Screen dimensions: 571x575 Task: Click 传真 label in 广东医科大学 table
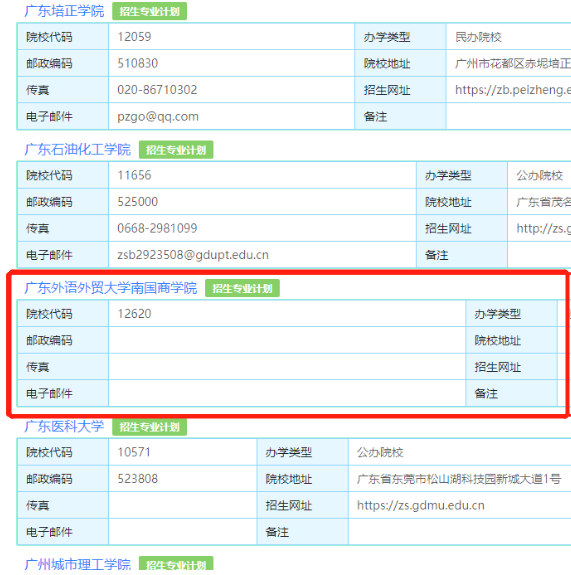click(37, 506)
